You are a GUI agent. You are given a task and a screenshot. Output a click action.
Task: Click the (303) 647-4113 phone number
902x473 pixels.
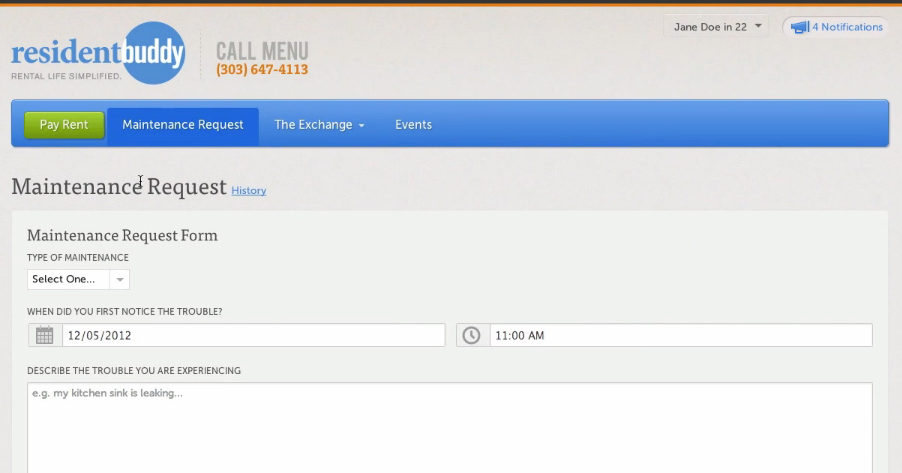262,70
